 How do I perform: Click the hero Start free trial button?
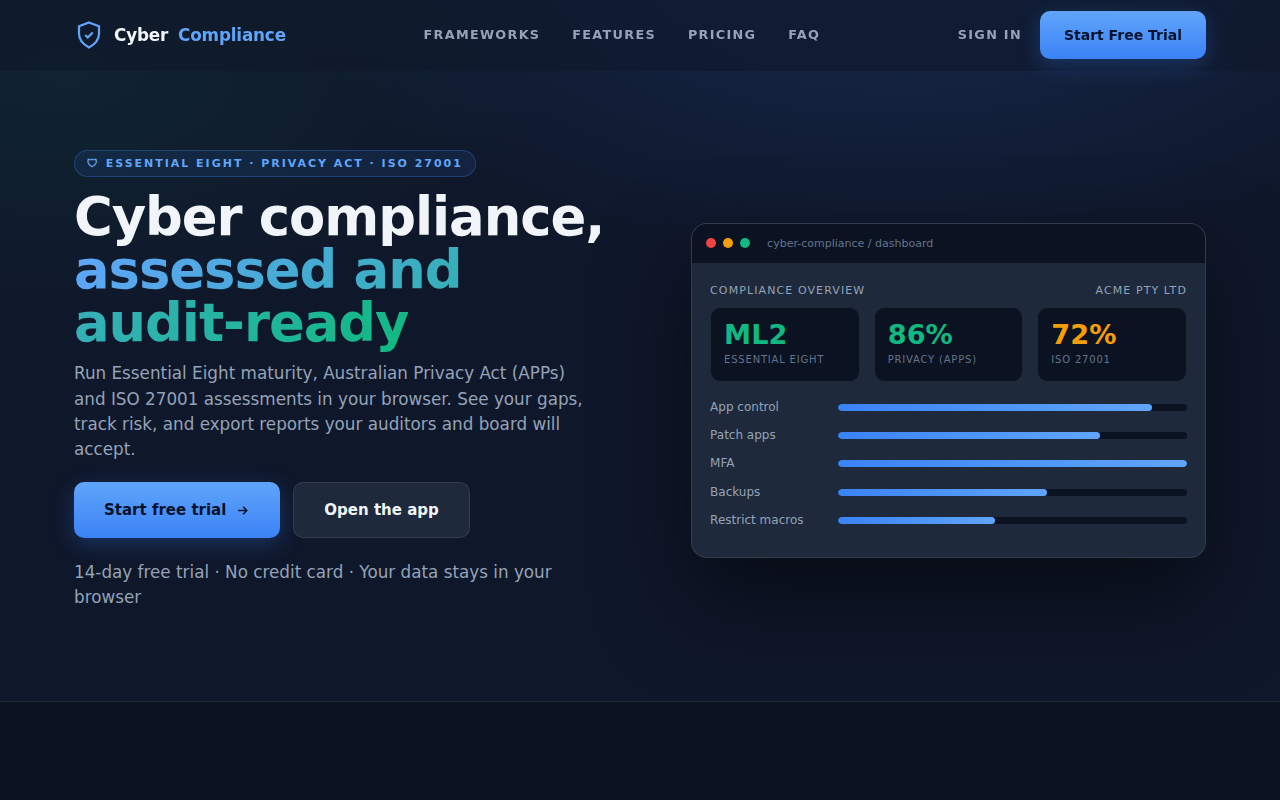pos(177,510)
